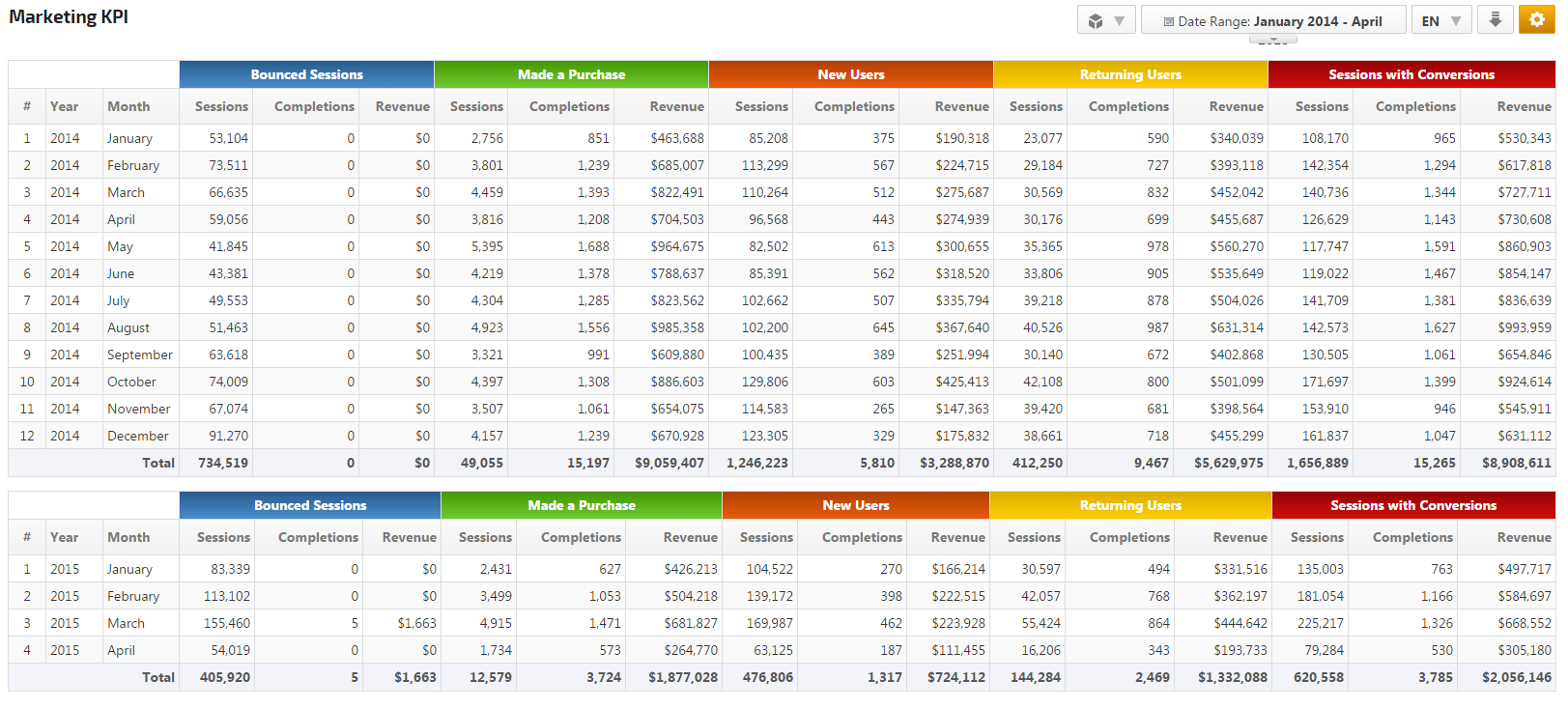The image size is (1568, 709).
Task: Select the December row in the 2014 table
Action: (137, 436)
